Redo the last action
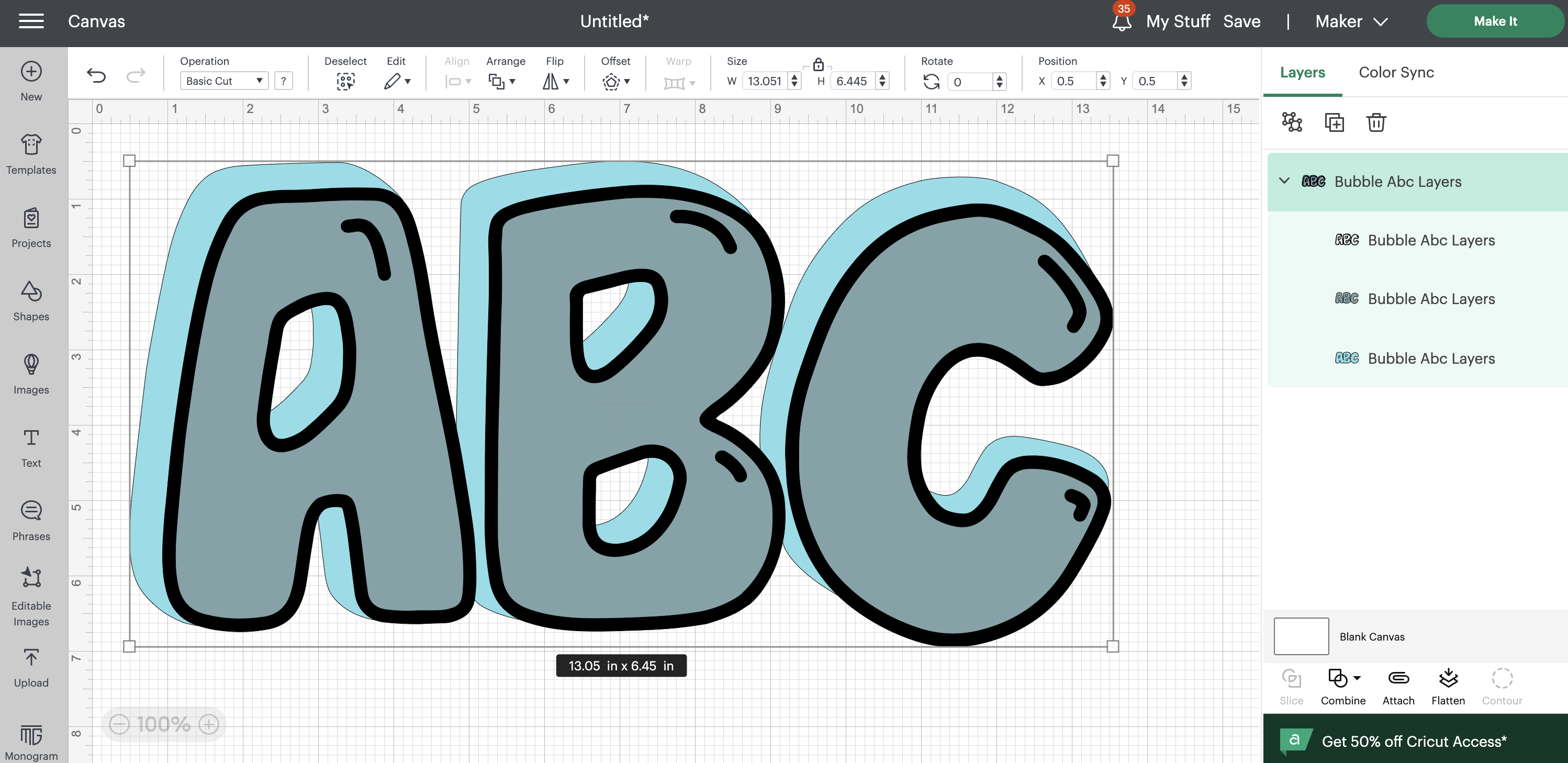Screen dimensions: 1568x763 pos(136,75)
